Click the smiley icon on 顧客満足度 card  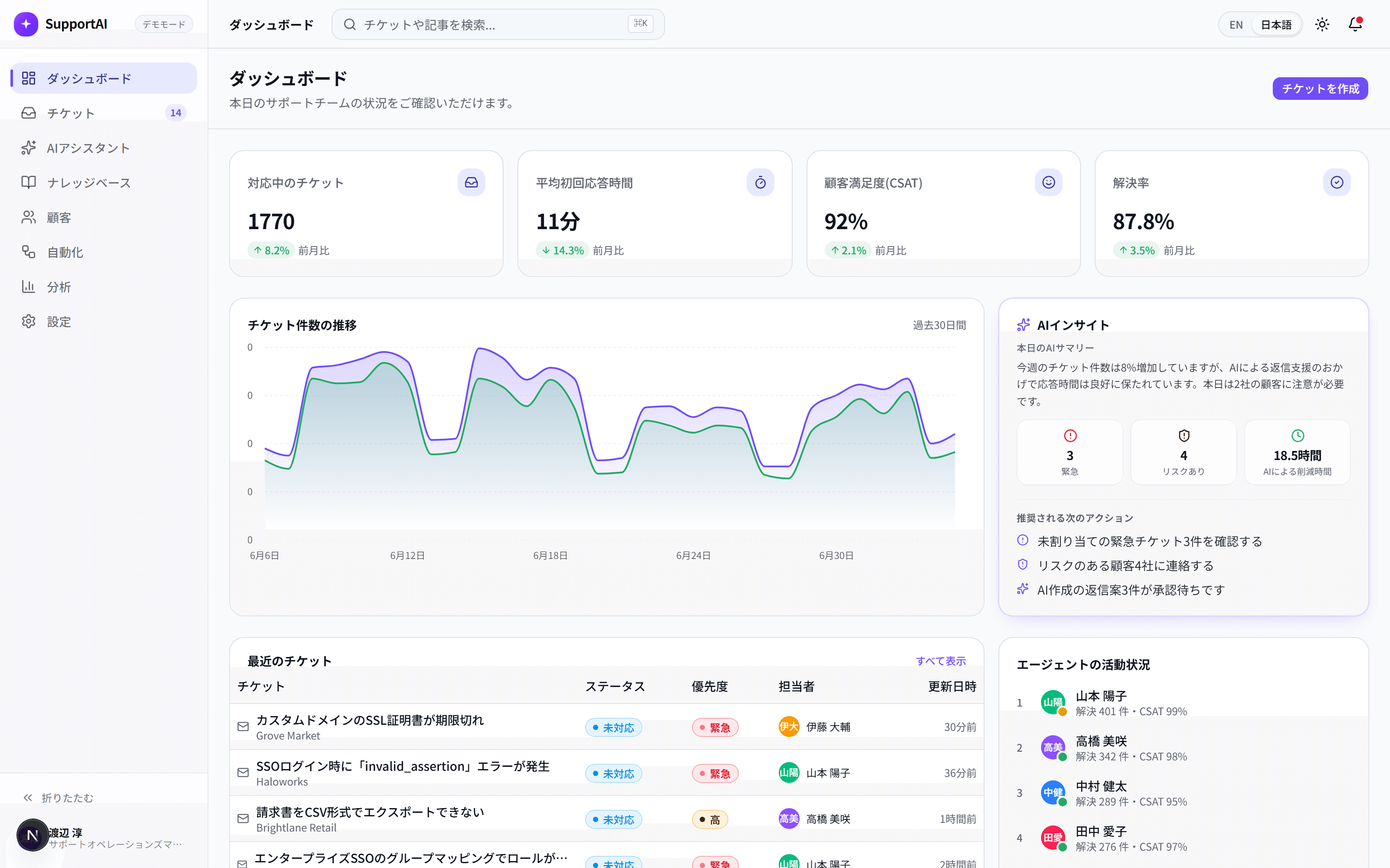pyautogui.click(x=1048, y=183)
